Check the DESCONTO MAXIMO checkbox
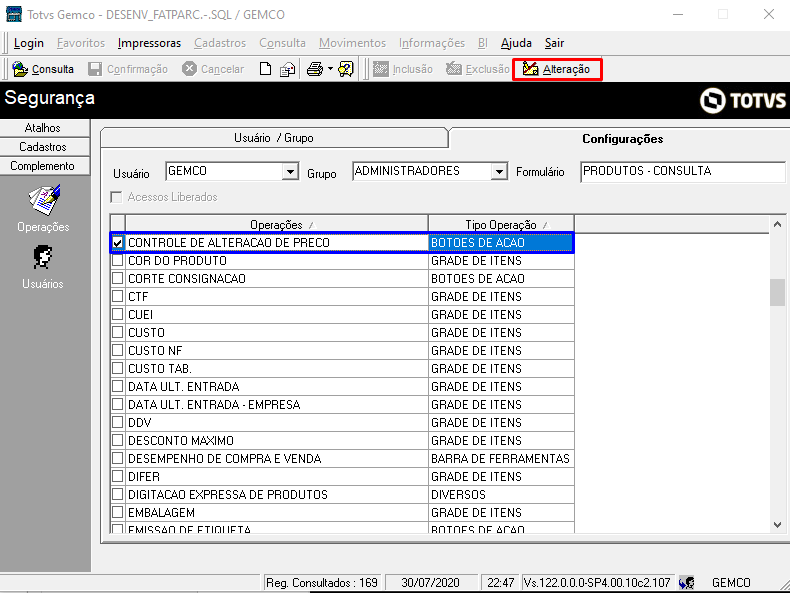This screenshot has height=593, width=790. [x=118, y=440]
